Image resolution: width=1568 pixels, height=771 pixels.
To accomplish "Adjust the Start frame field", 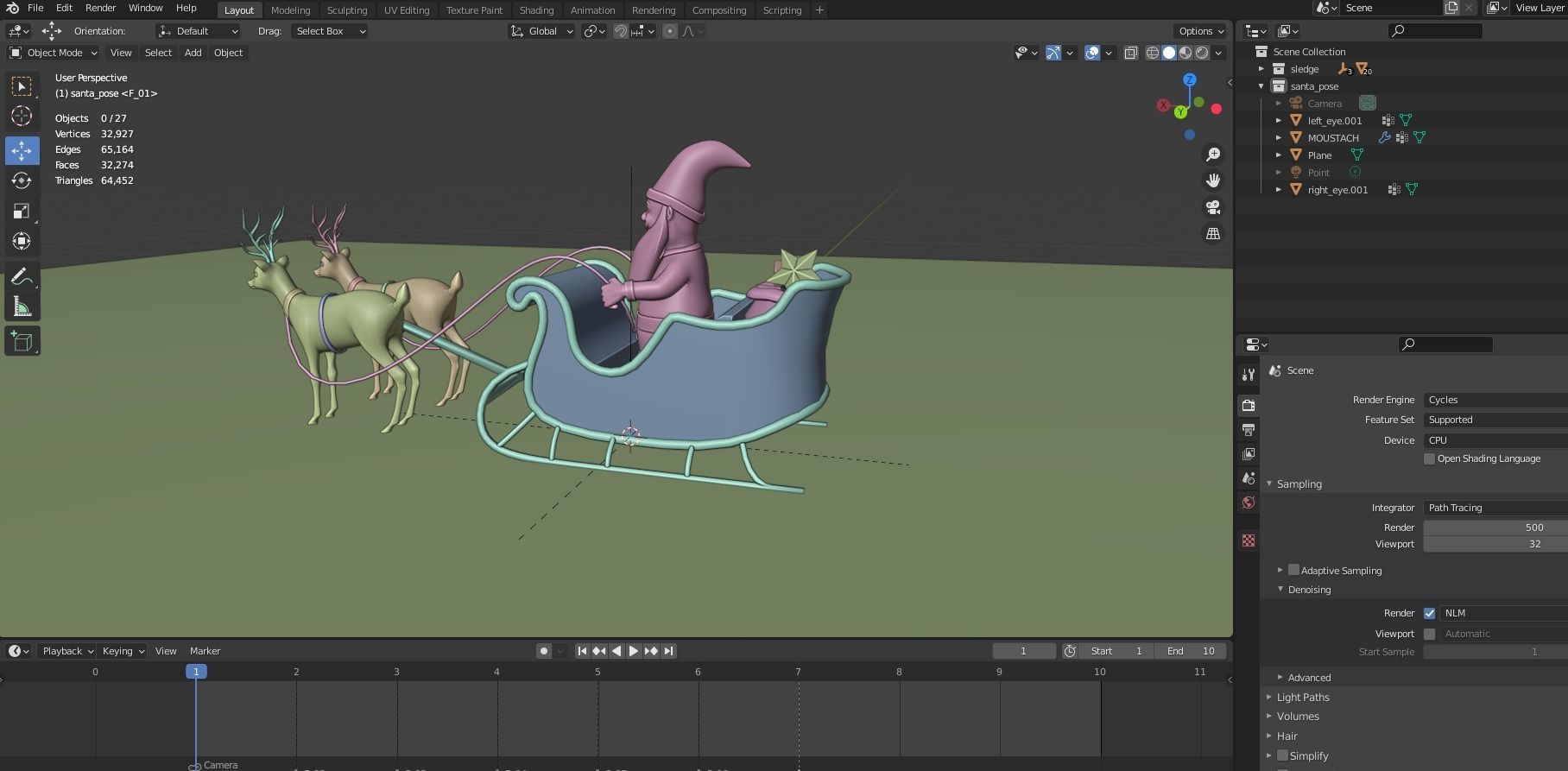I will tap(1117, 651).
